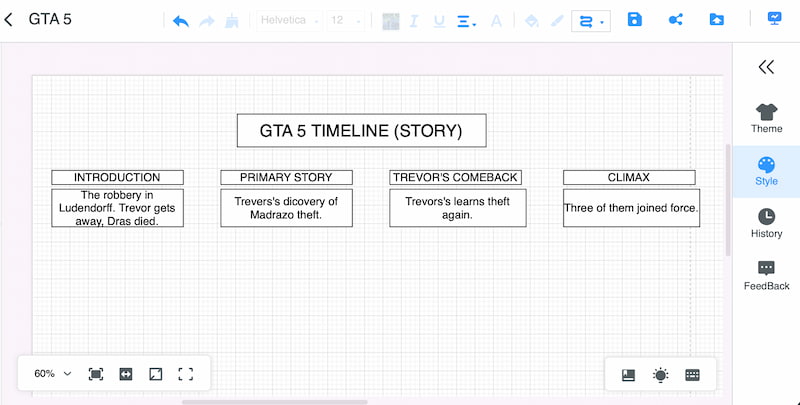The image size is (800, 405).
Task: Collapse the right side panel
Action: coord(766,67)
